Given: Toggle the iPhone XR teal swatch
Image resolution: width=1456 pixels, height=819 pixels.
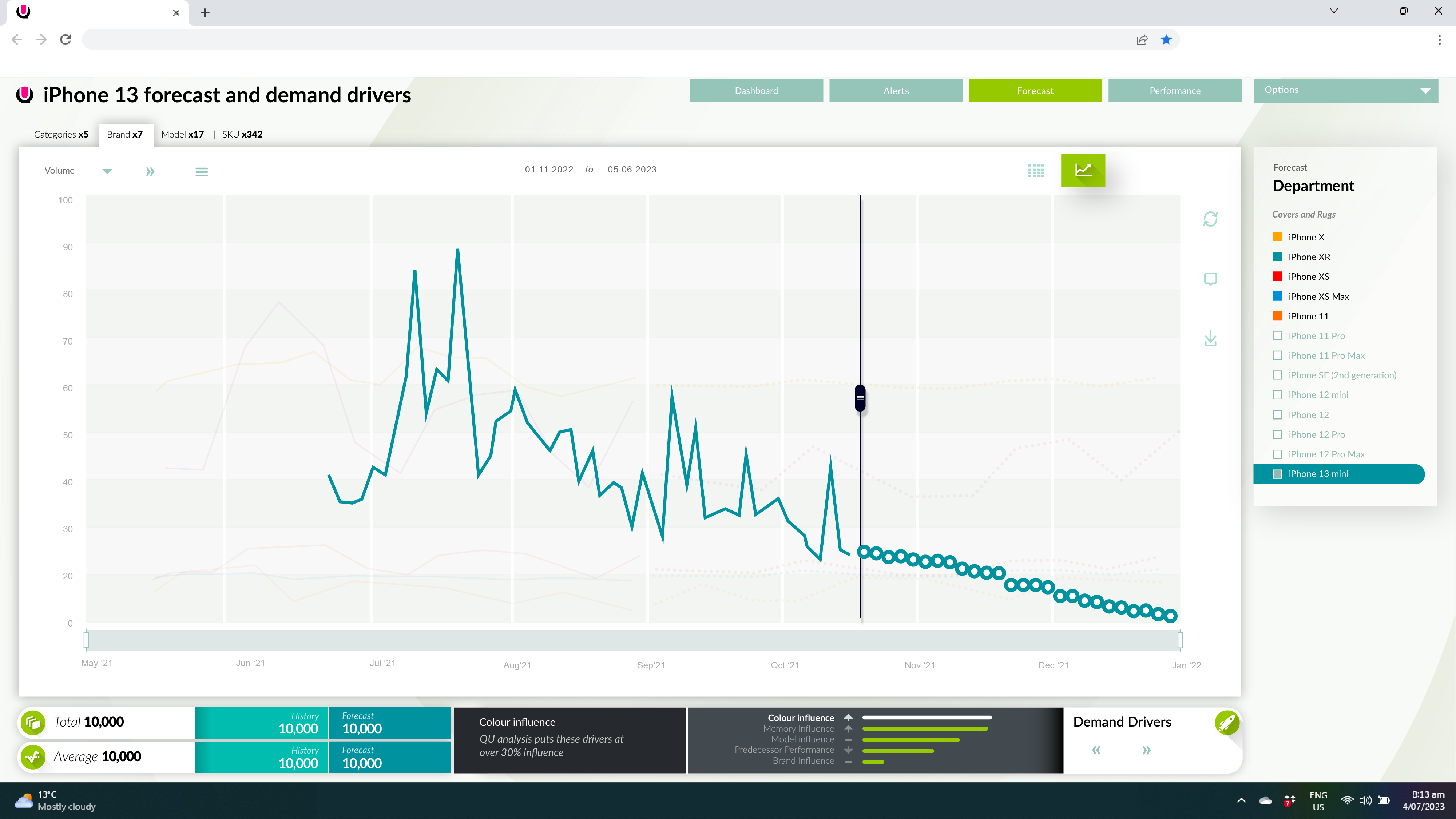Looking at the screenshot, I should click(1277, 257).
